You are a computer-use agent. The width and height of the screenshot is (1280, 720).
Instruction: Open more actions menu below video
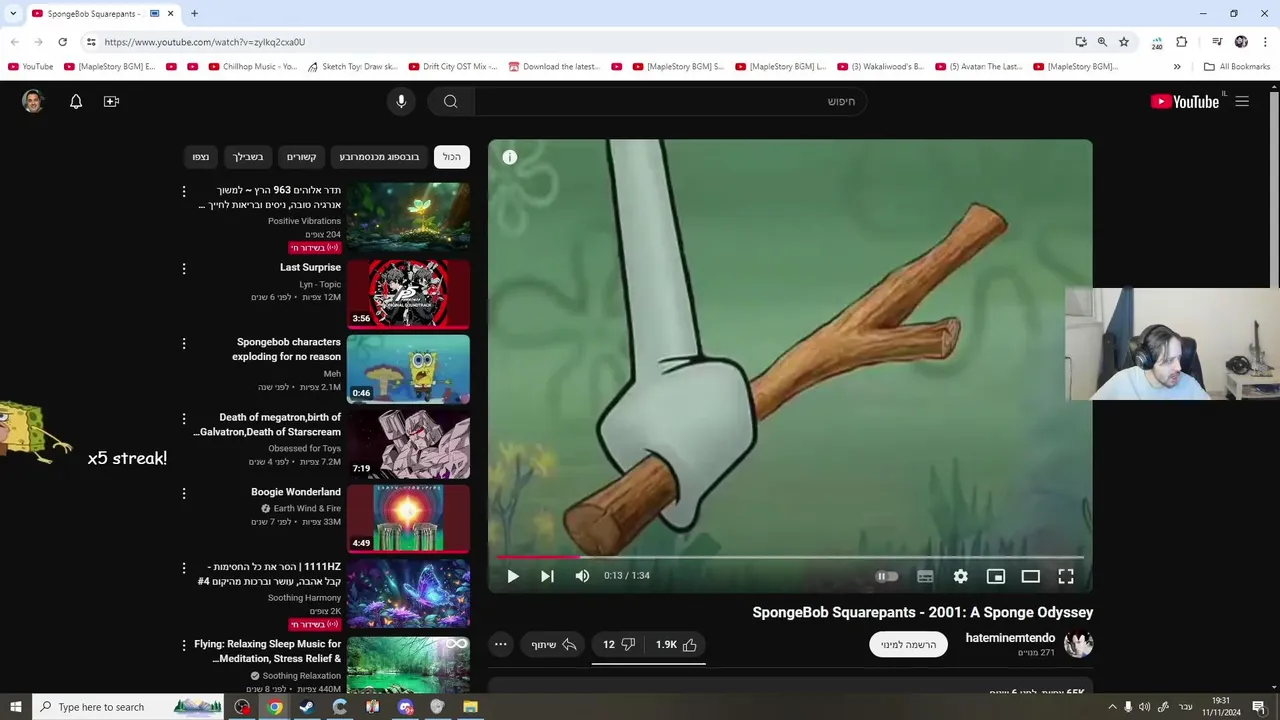pos(501,645)
